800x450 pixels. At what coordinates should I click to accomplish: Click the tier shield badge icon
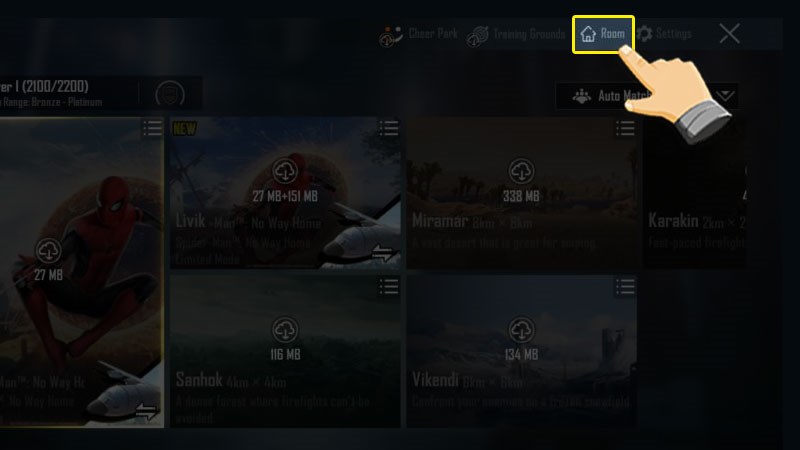point(170,94)
